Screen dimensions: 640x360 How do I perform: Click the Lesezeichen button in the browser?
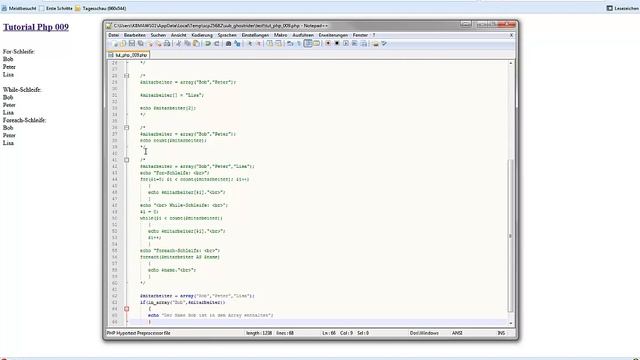point(623,8)
